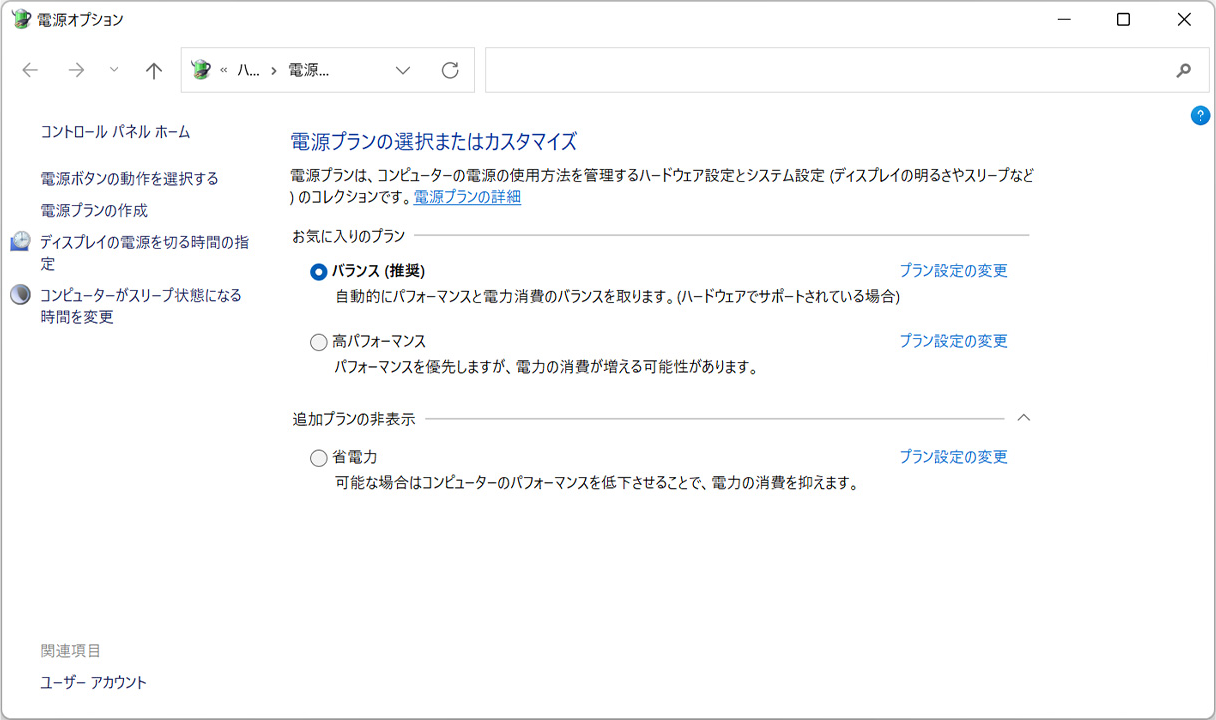Select the 高パフォーマンス power plan
The image size is (1216, 720).
point(319,342)
